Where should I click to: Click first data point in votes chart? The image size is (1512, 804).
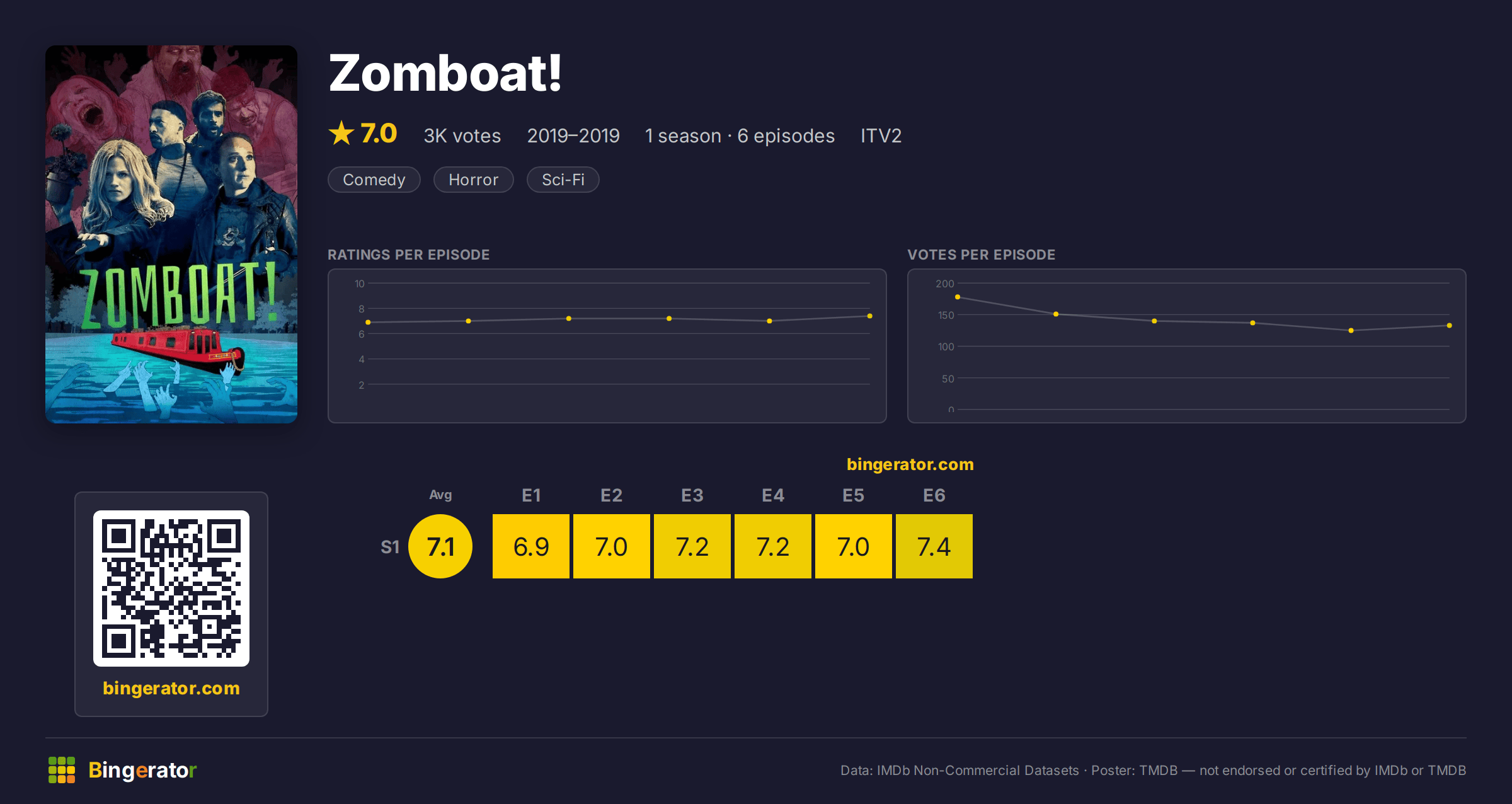[958, 297]
